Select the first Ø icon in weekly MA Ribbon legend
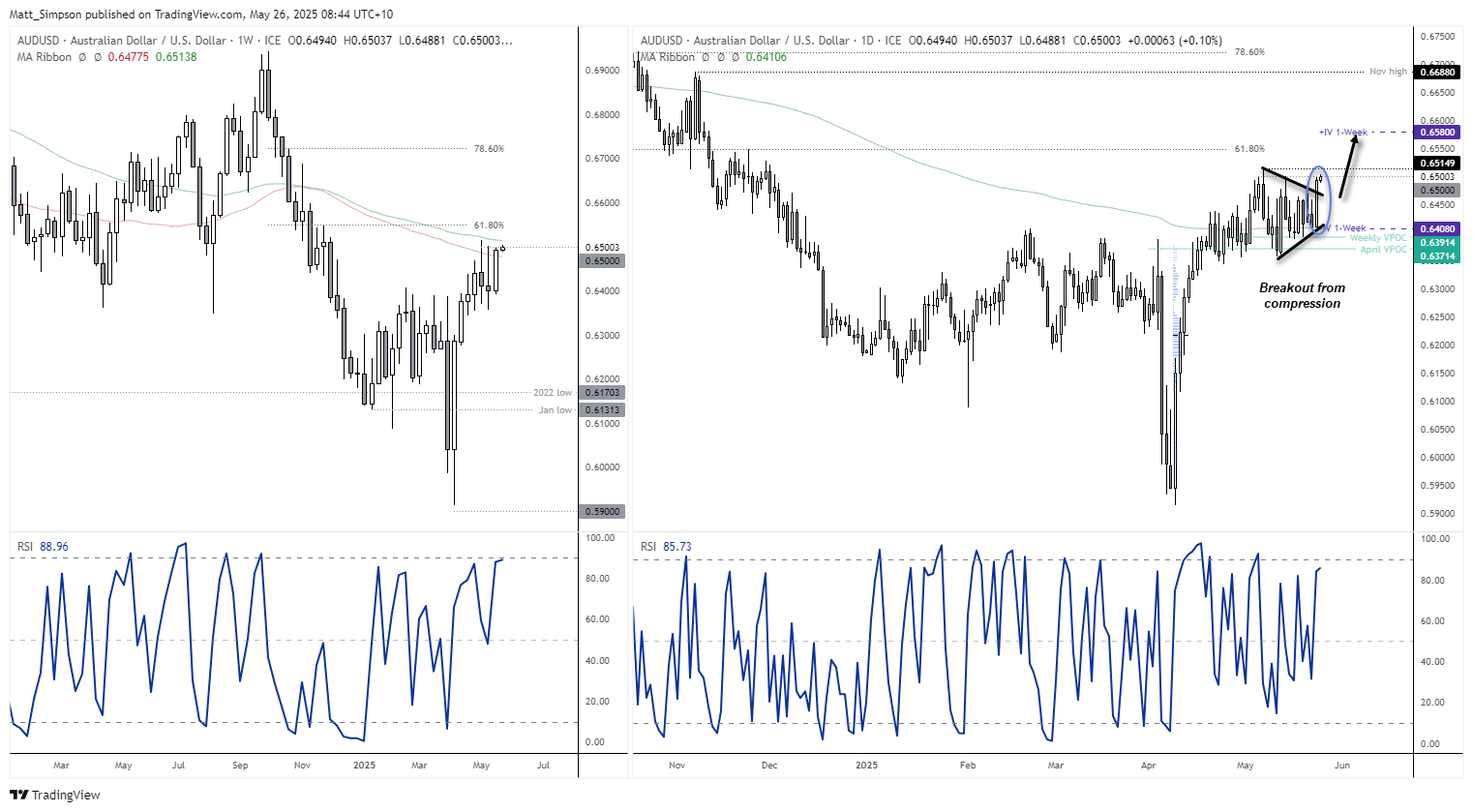The width and height of the screenshot is (1473, 812). (83, 57)
